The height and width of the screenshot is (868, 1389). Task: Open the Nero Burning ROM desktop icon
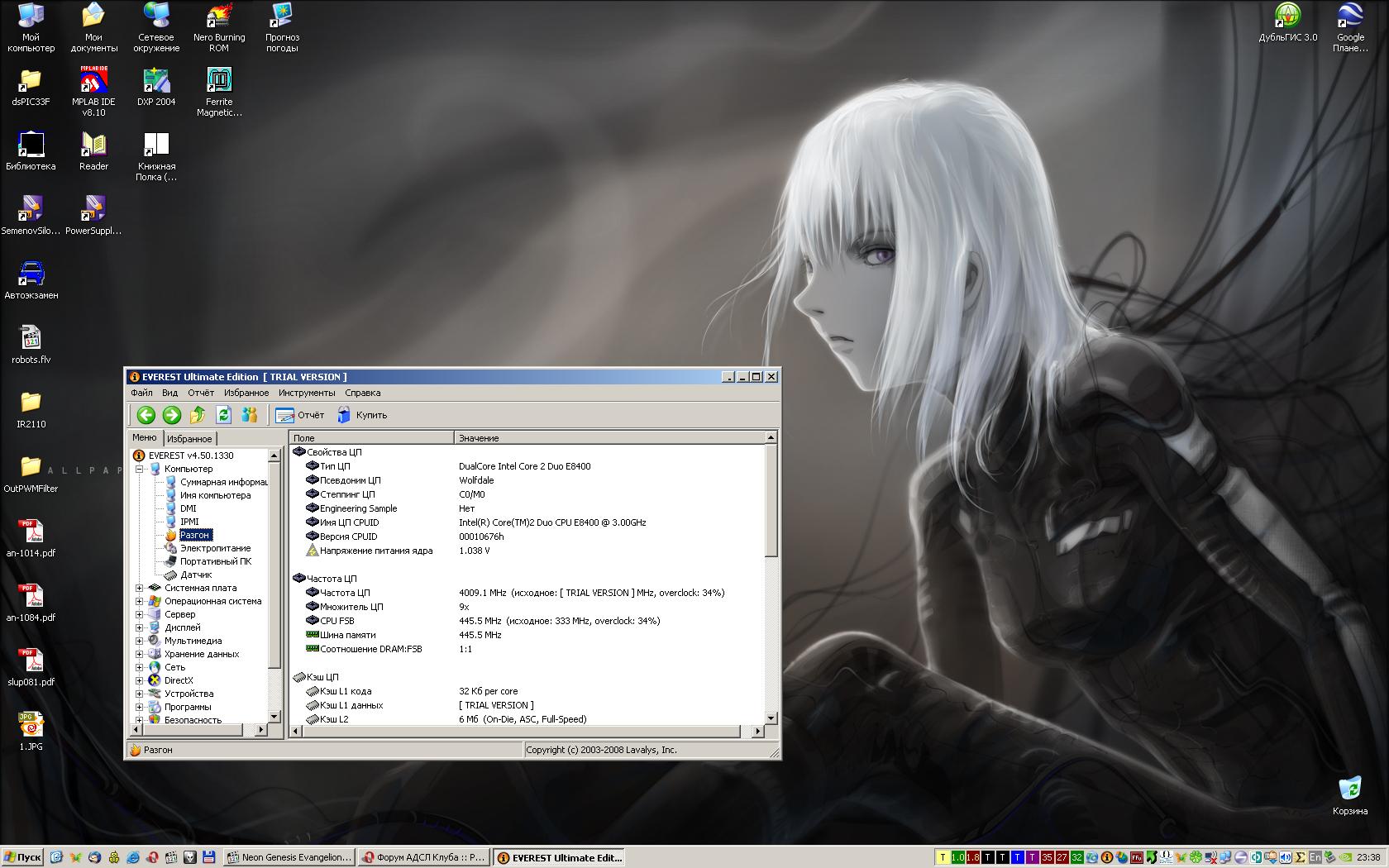click(x=219, y=17)
